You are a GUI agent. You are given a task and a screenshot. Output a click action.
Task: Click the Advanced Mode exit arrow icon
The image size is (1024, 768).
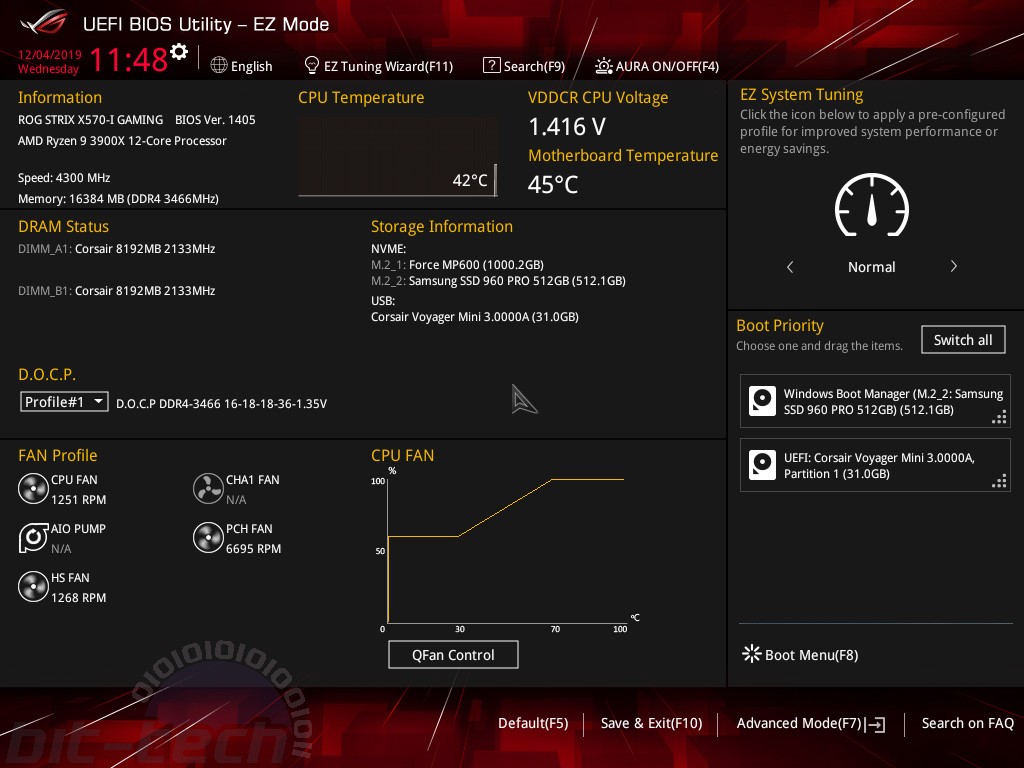click(876, 724)
